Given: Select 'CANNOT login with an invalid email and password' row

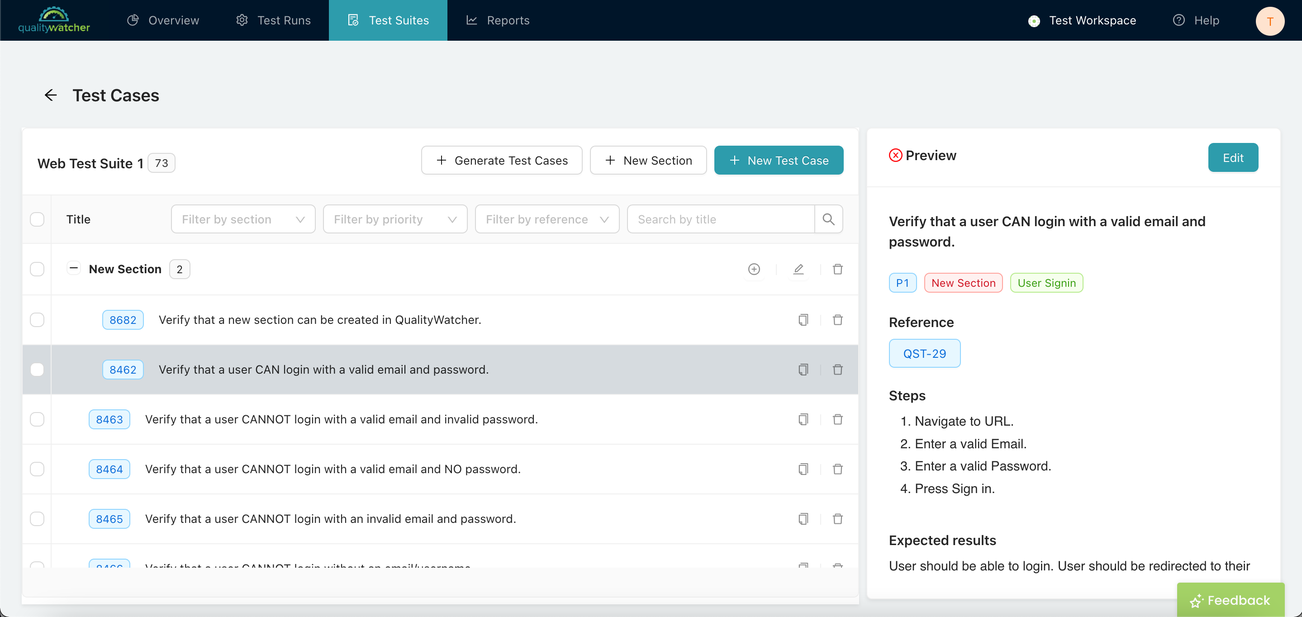Looking at the screenshot, I should click(x=440, y=519).
